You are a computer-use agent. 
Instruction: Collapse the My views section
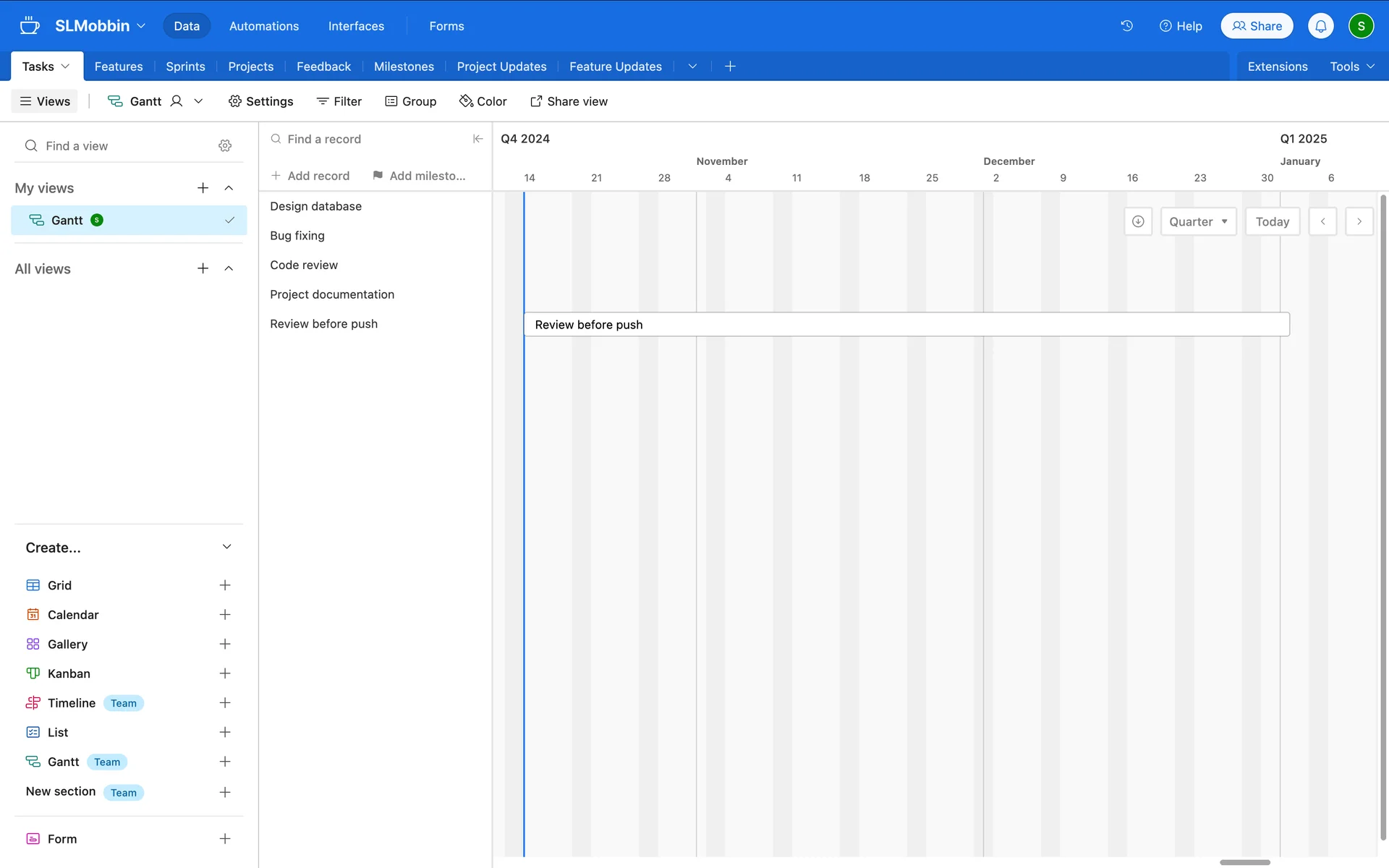pos(229,188)
